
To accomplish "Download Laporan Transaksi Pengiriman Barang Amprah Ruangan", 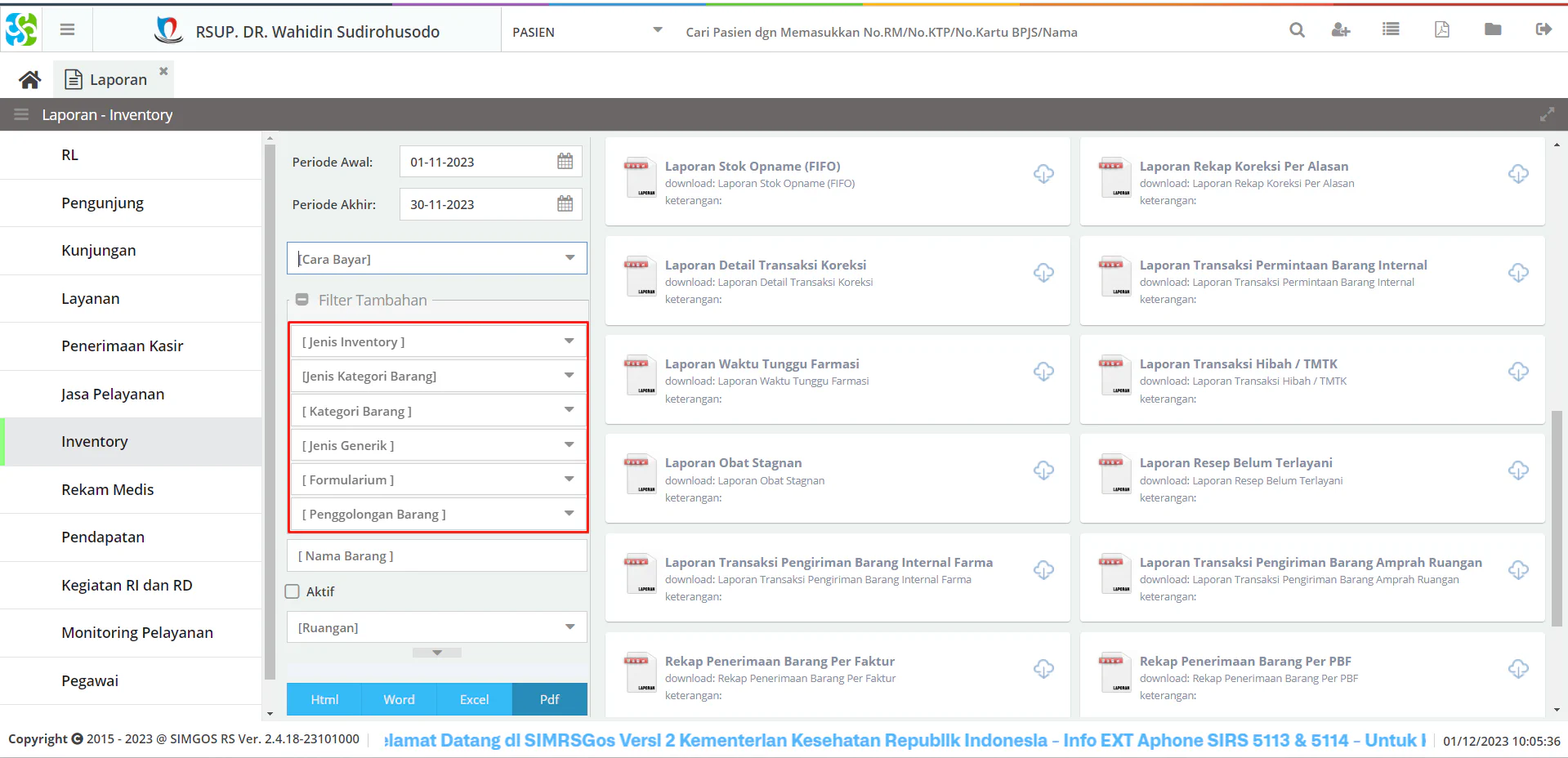I will coord(1518,570).
